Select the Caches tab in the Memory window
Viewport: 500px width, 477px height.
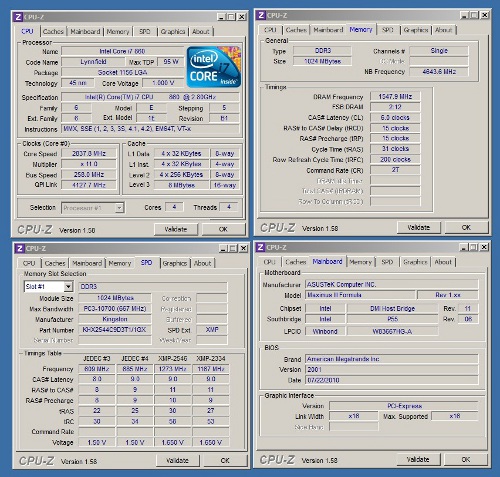click(296, 30)
